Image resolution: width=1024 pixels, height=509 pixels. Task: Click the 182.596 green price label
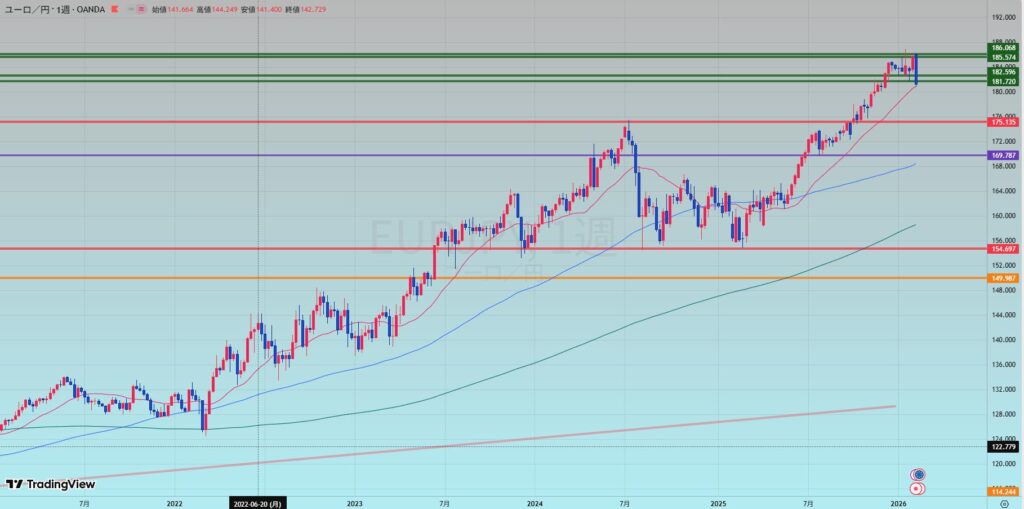click(1003, 72)
